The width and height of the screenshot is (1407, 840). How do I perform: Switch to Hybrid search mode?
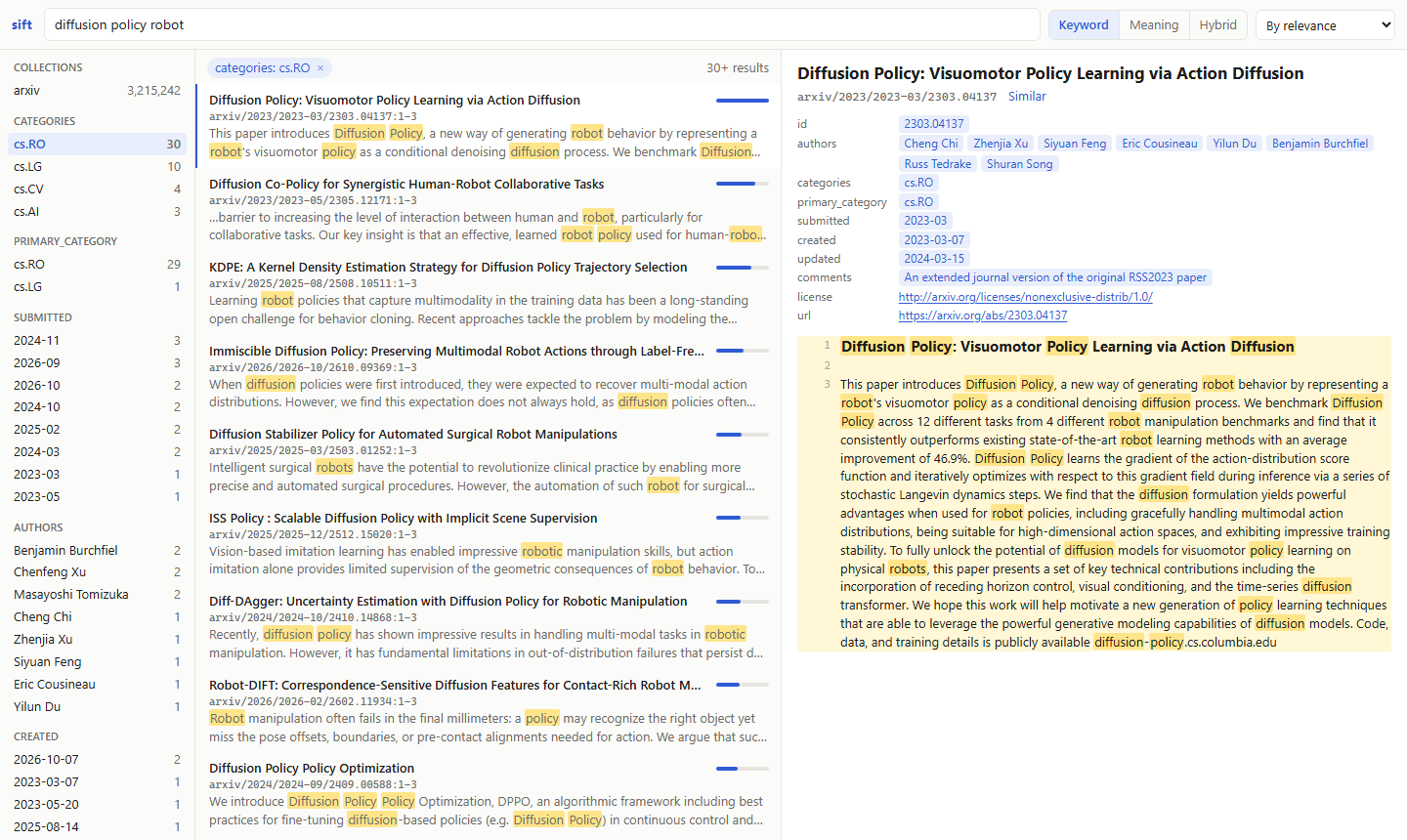click(1217, 25)
